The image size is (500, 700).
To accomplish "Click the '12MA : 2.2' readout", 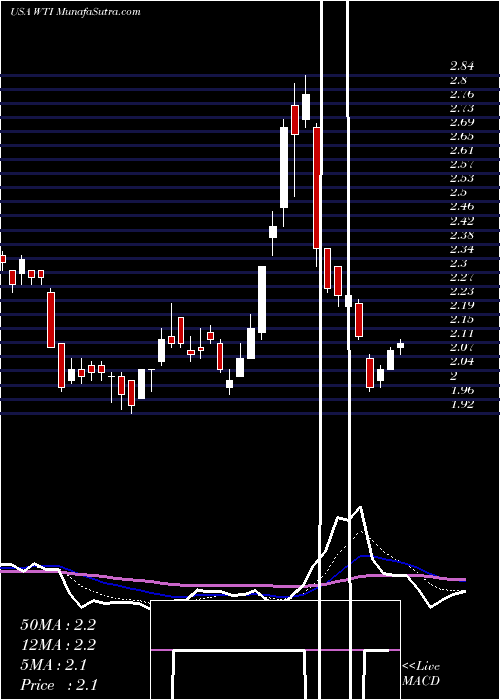I will click(58, 645).
